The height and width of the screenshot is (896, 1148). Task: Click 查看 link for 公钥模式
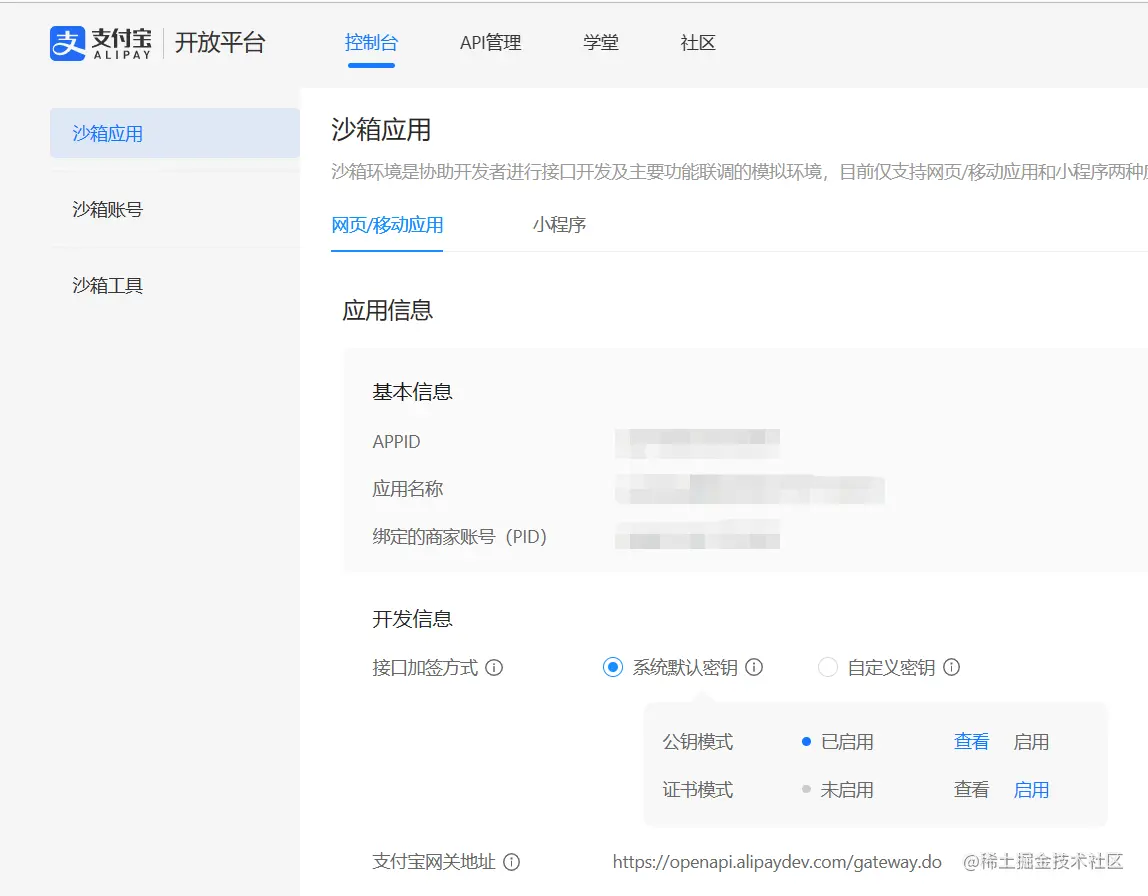(x=972, y=742)
